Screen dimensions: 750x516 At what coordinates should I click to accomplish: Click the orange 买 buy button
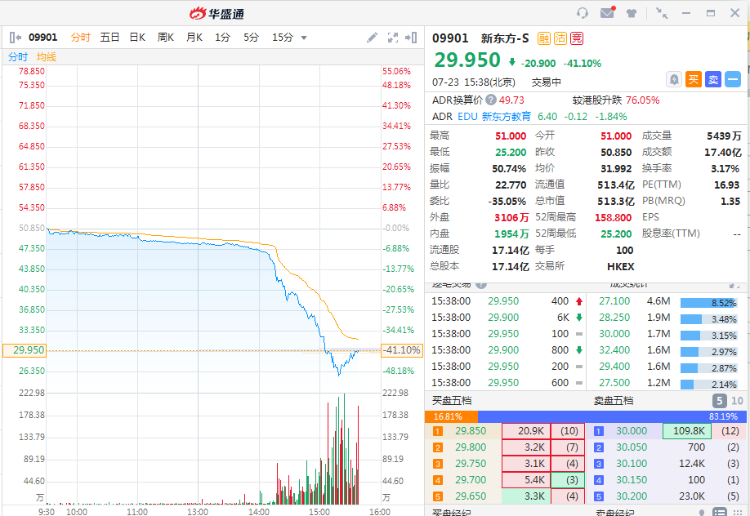(693, 79)
